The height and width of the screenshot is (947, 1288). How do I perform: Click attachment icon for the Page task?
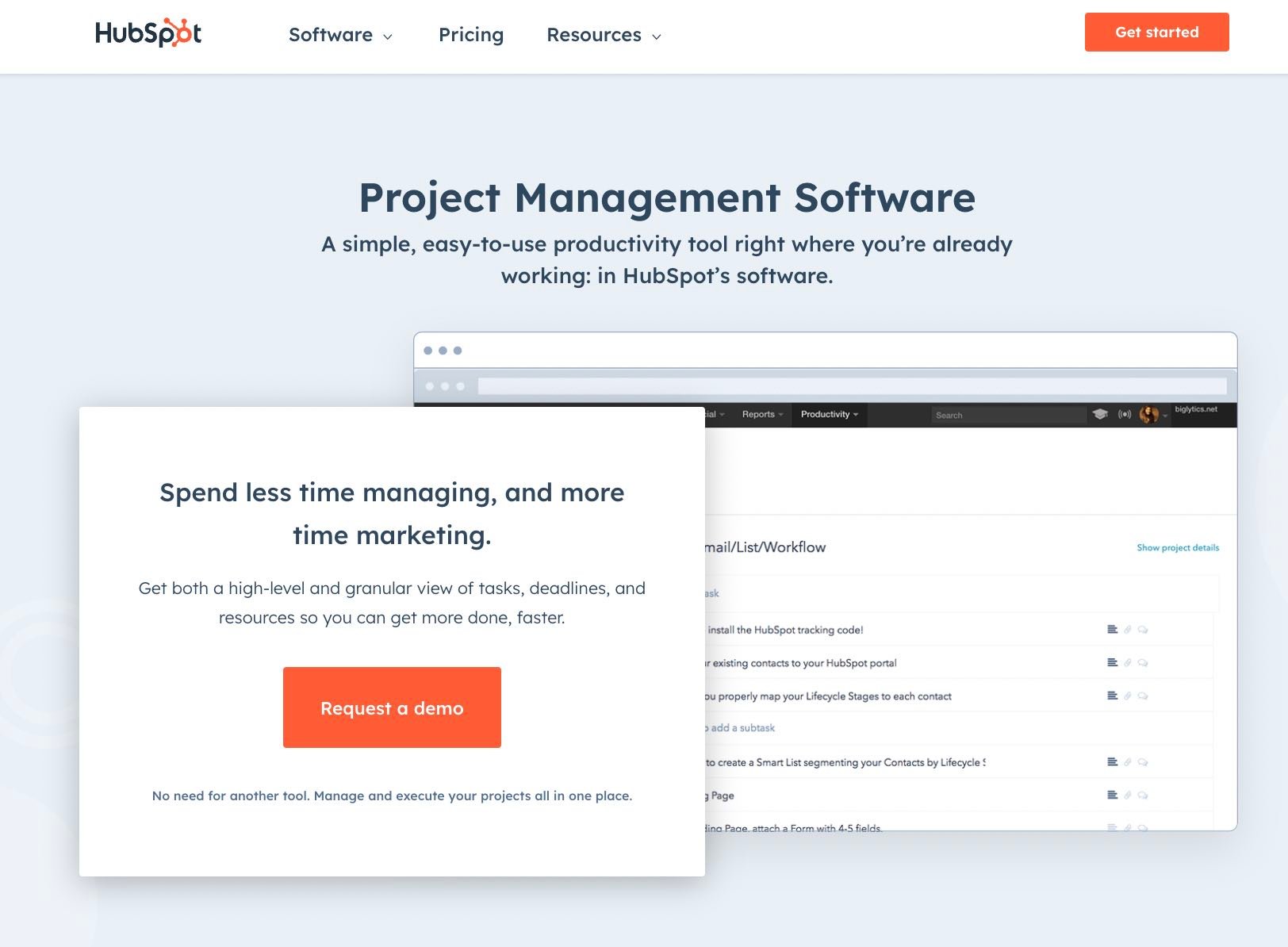pyautogui.click(x=1127, y=795)
